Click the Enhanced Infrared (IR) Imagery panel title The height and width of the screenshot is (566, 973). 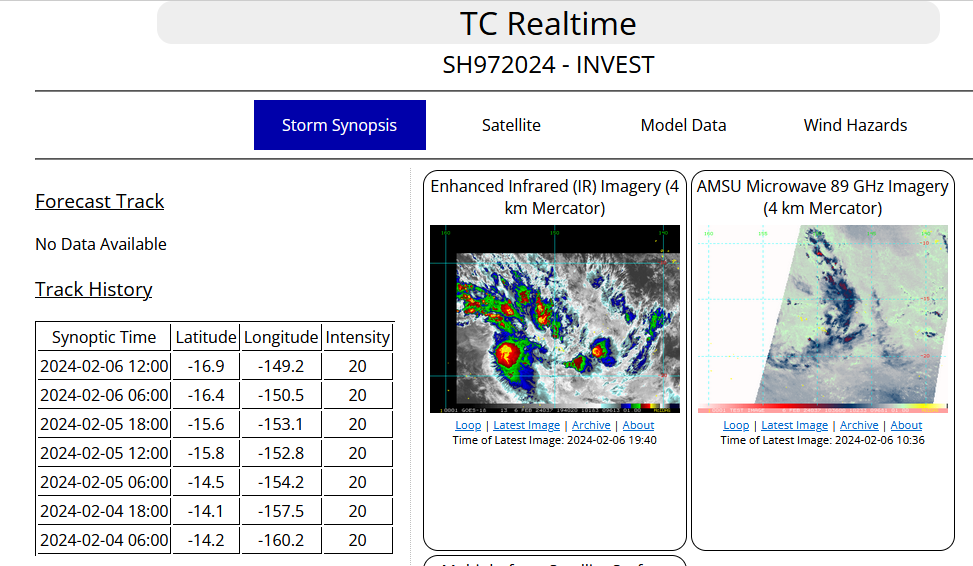pyautogui.click(x=555, y=197)
